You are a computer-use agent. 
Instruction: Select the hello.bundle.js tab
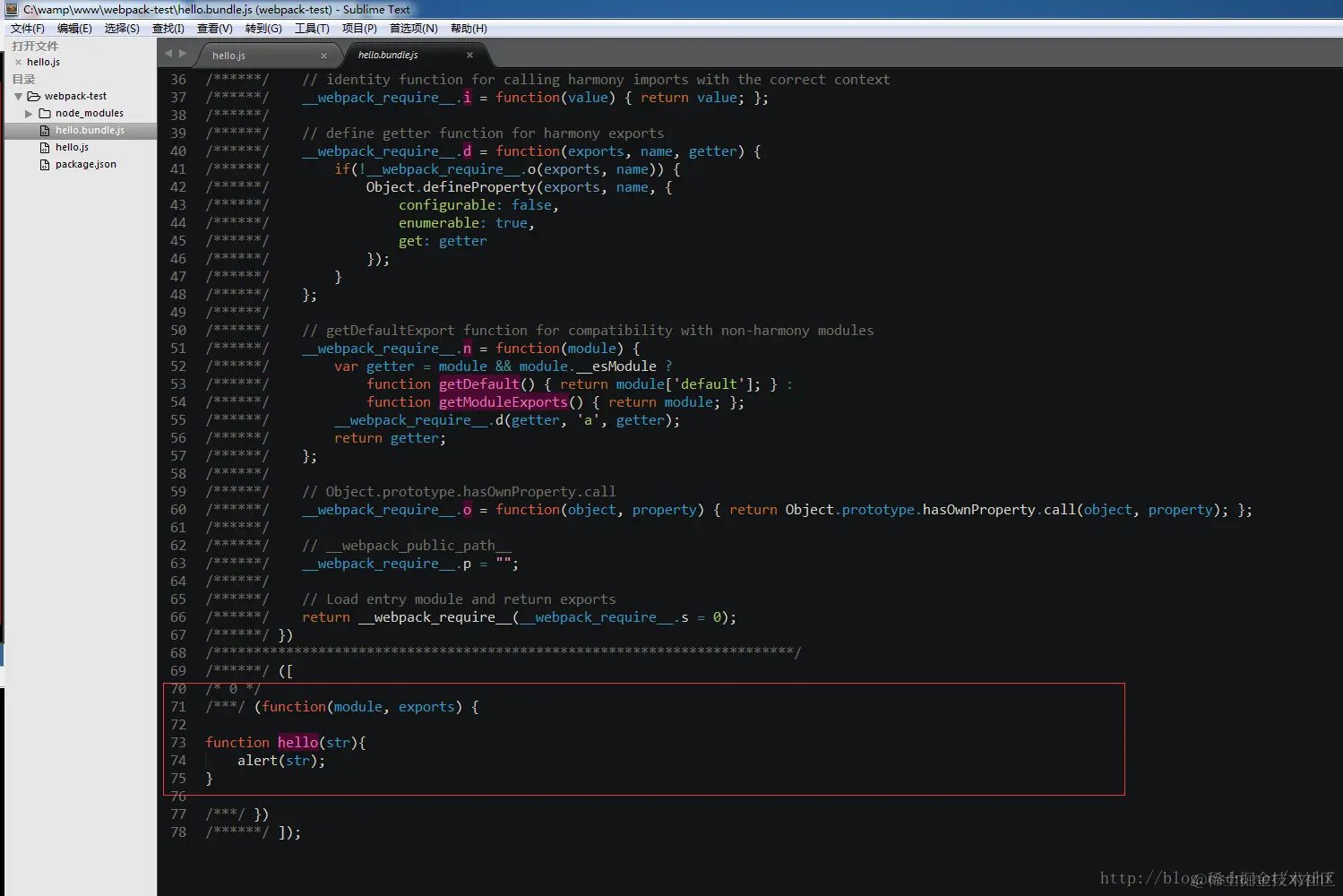(387, 55)
